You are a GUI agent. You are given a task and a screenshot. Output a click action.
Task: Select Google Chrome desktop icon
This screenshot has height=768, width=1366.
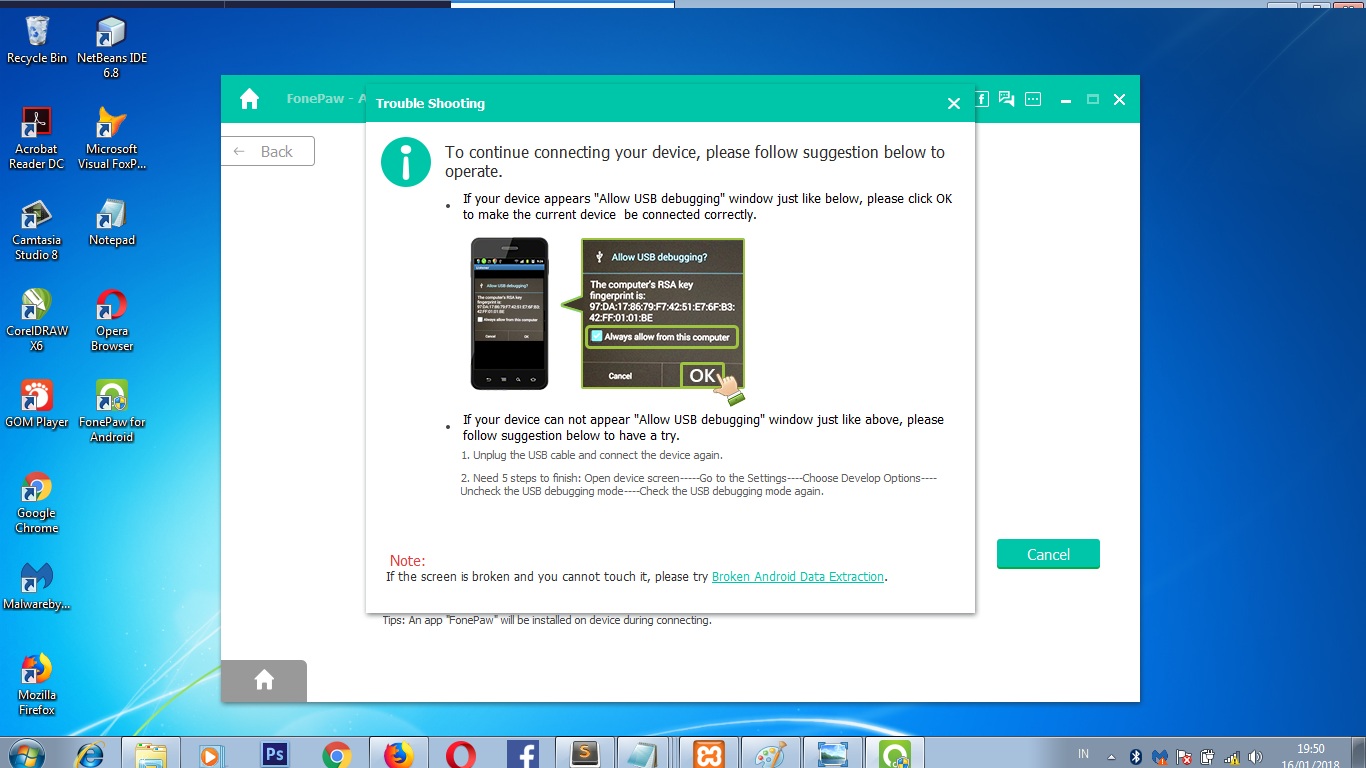[x=37, y=503]
